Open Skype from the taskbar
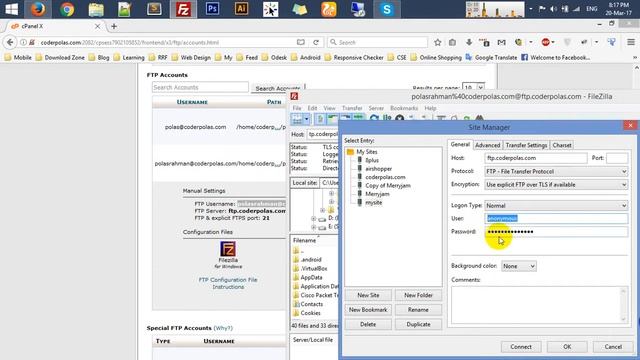The width and height of the screenshot is (640, 360). pos(387,9)
